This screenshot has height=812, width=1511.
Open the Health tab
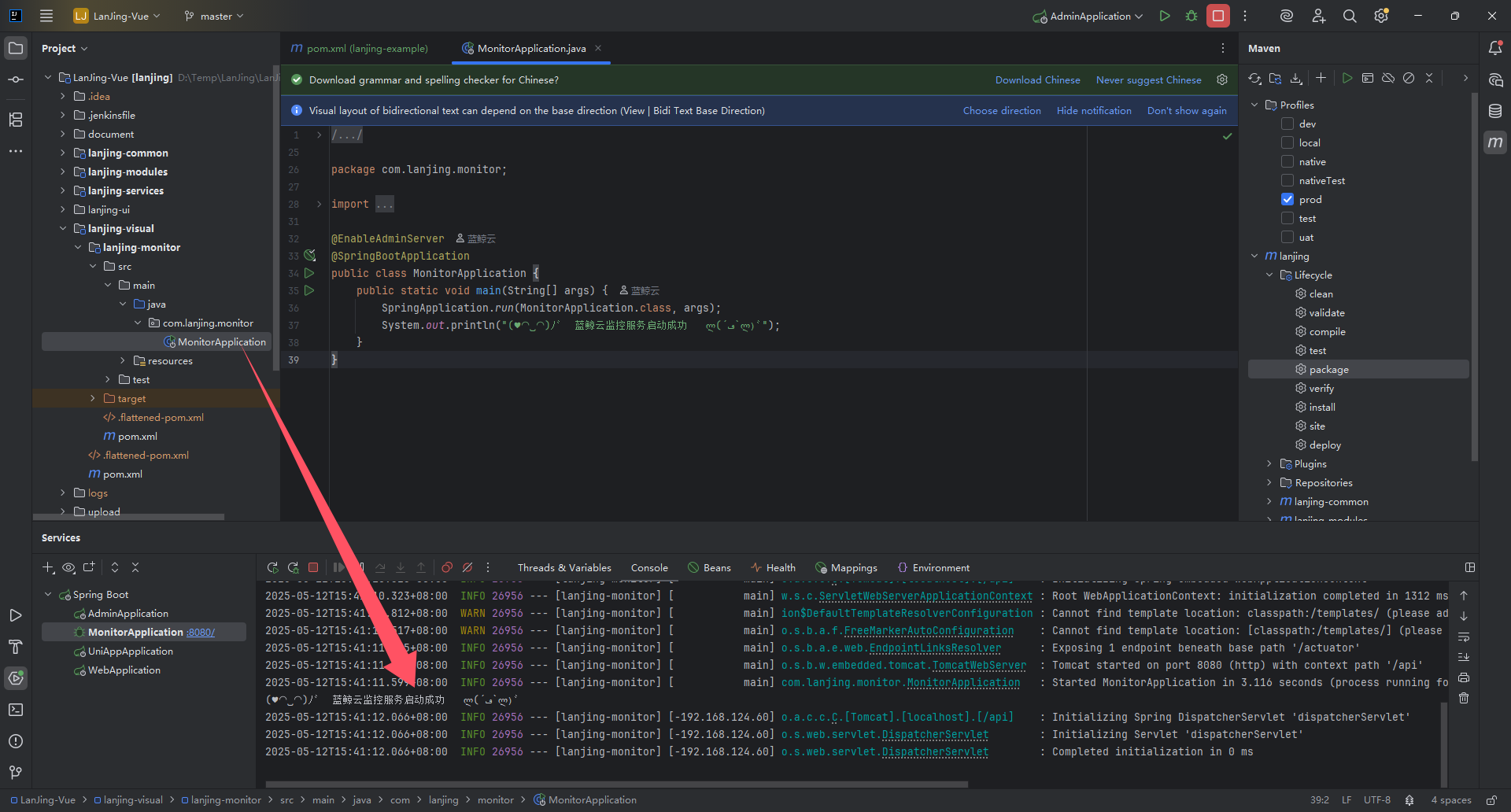click(773, 567)
